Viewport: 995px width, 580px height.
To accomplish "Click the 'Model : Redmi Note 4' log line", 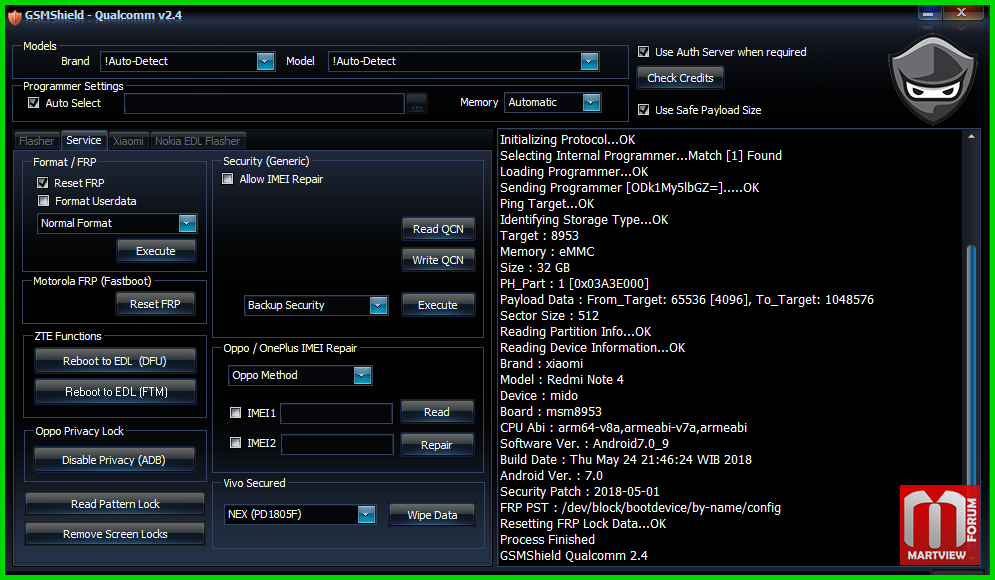I will 562,379.
